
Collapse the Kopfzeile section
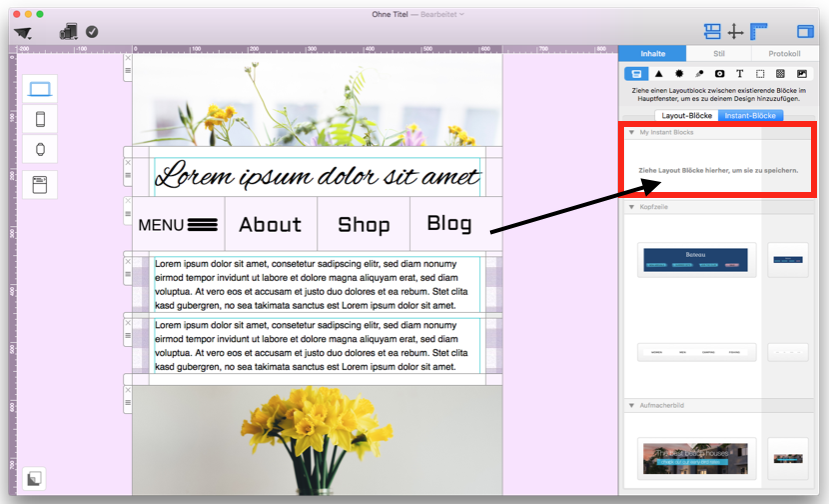631,207
